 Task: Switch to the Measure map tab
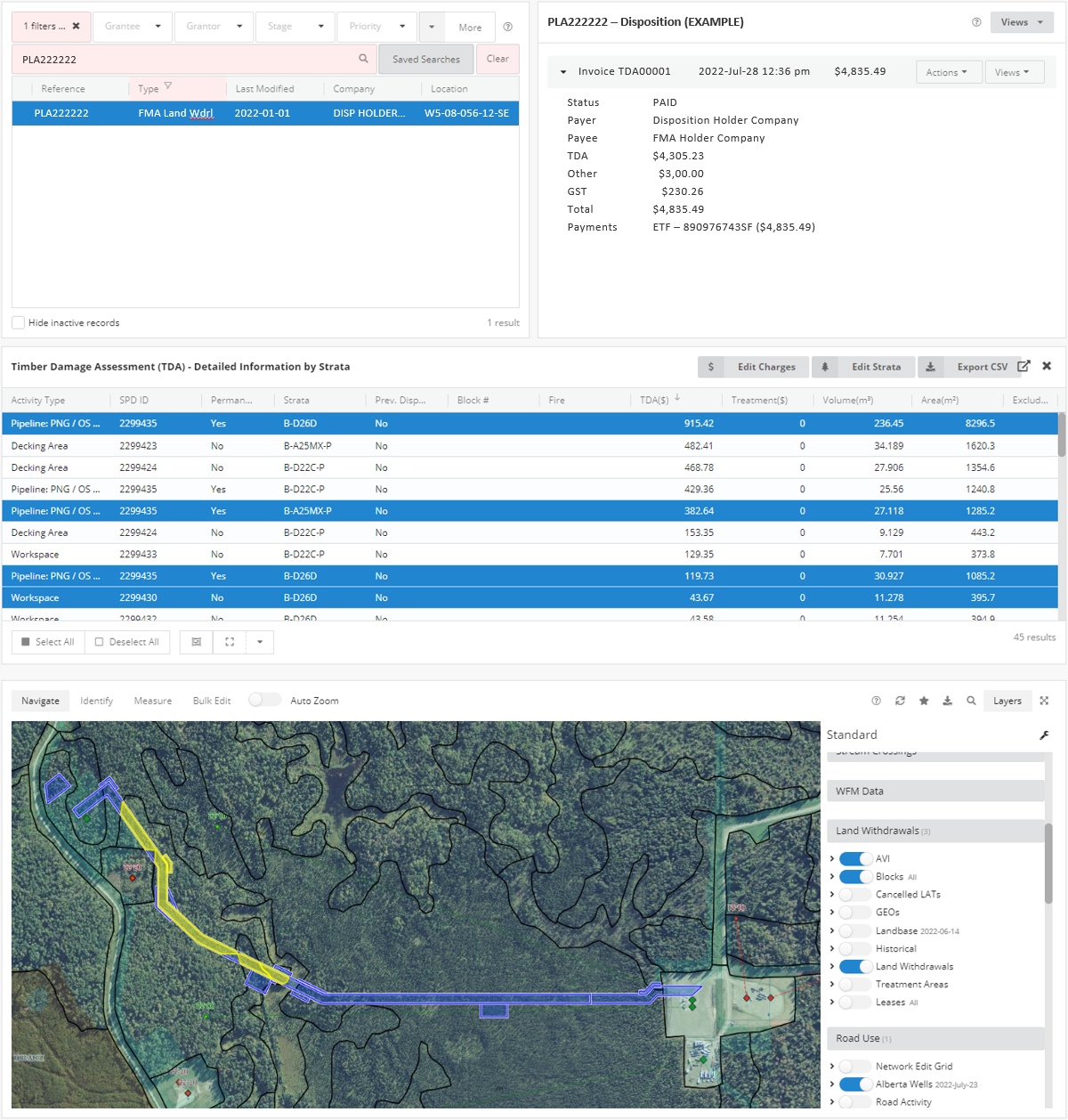[152, 701]
